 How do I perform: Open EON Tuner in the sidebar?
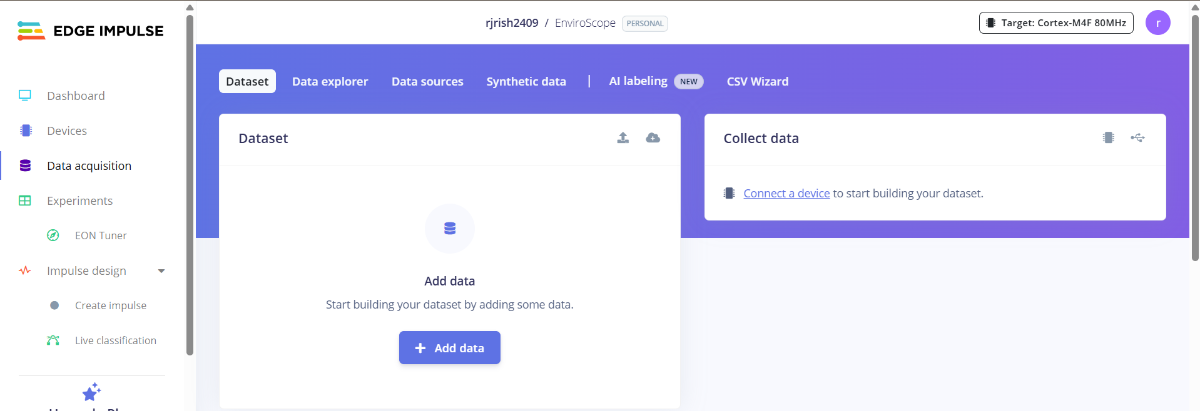pyautogui.click(x=100, y=236)
